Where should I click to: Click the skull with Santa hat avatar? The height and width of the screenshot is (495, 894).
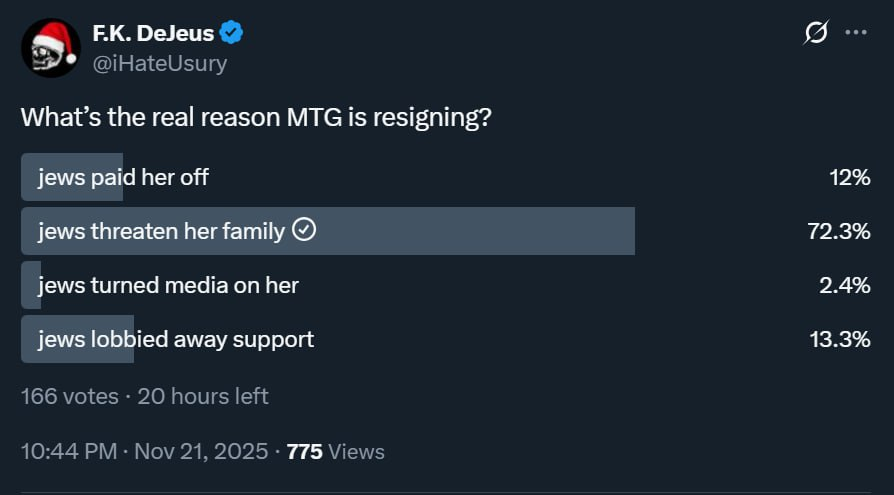(x=51, y=47)
